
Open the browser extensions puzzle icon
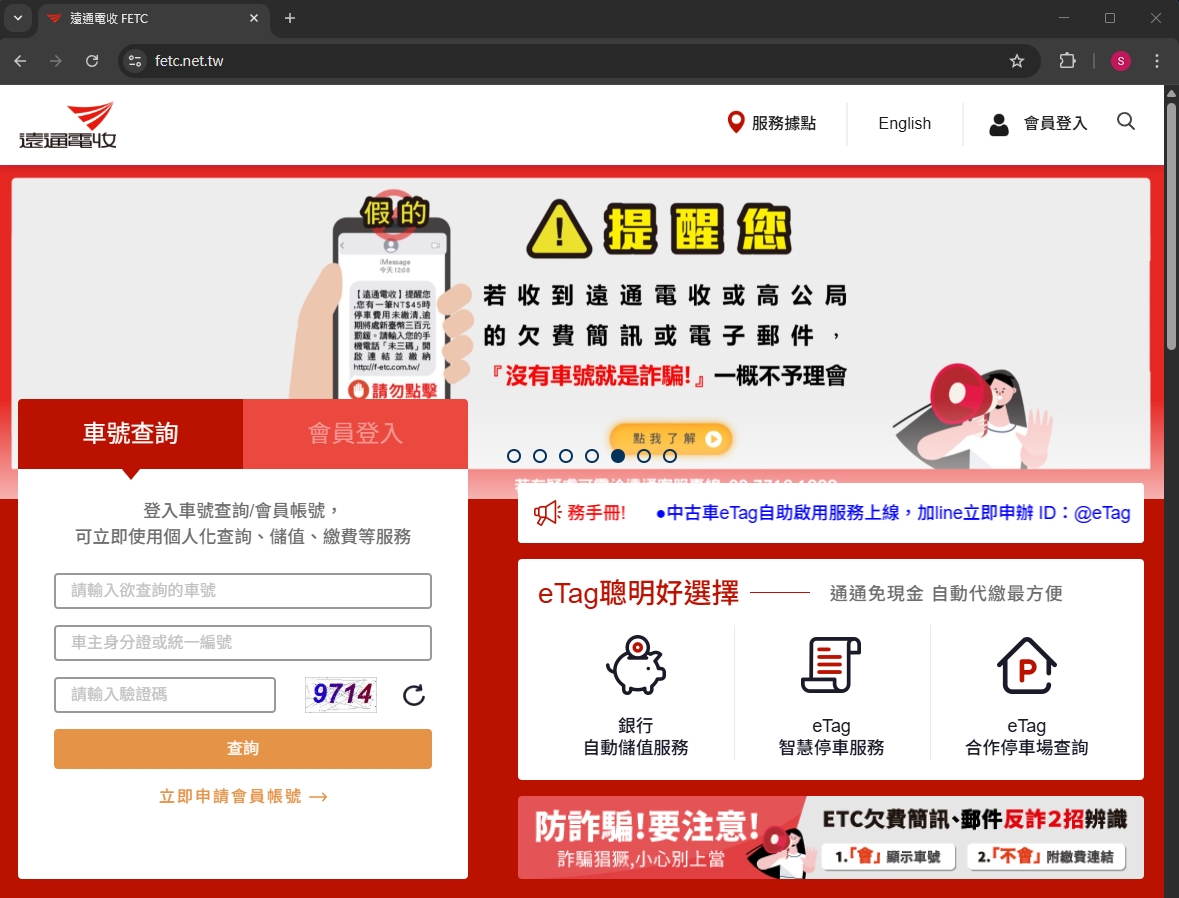[x=1067, y=61]
